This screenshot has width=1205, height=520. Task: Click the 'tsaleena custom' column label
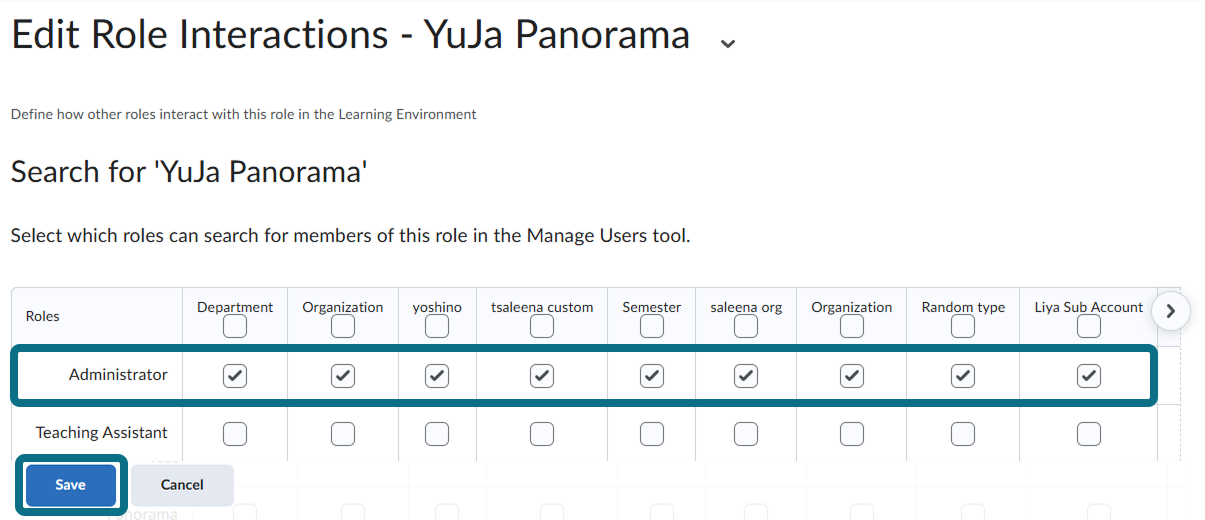point(542,307)
